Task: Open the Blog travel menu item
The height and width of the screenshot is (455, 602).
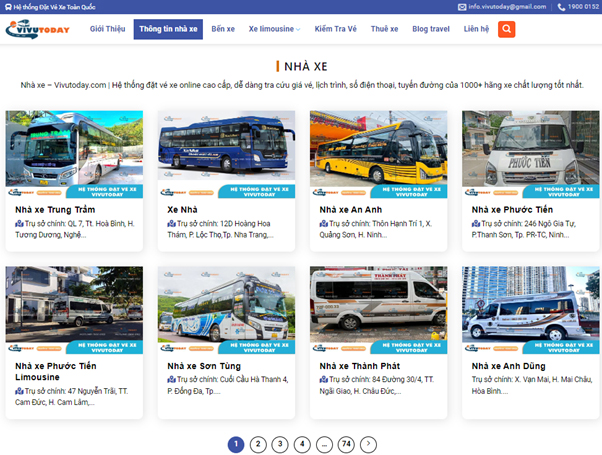Action: point(431,29)
